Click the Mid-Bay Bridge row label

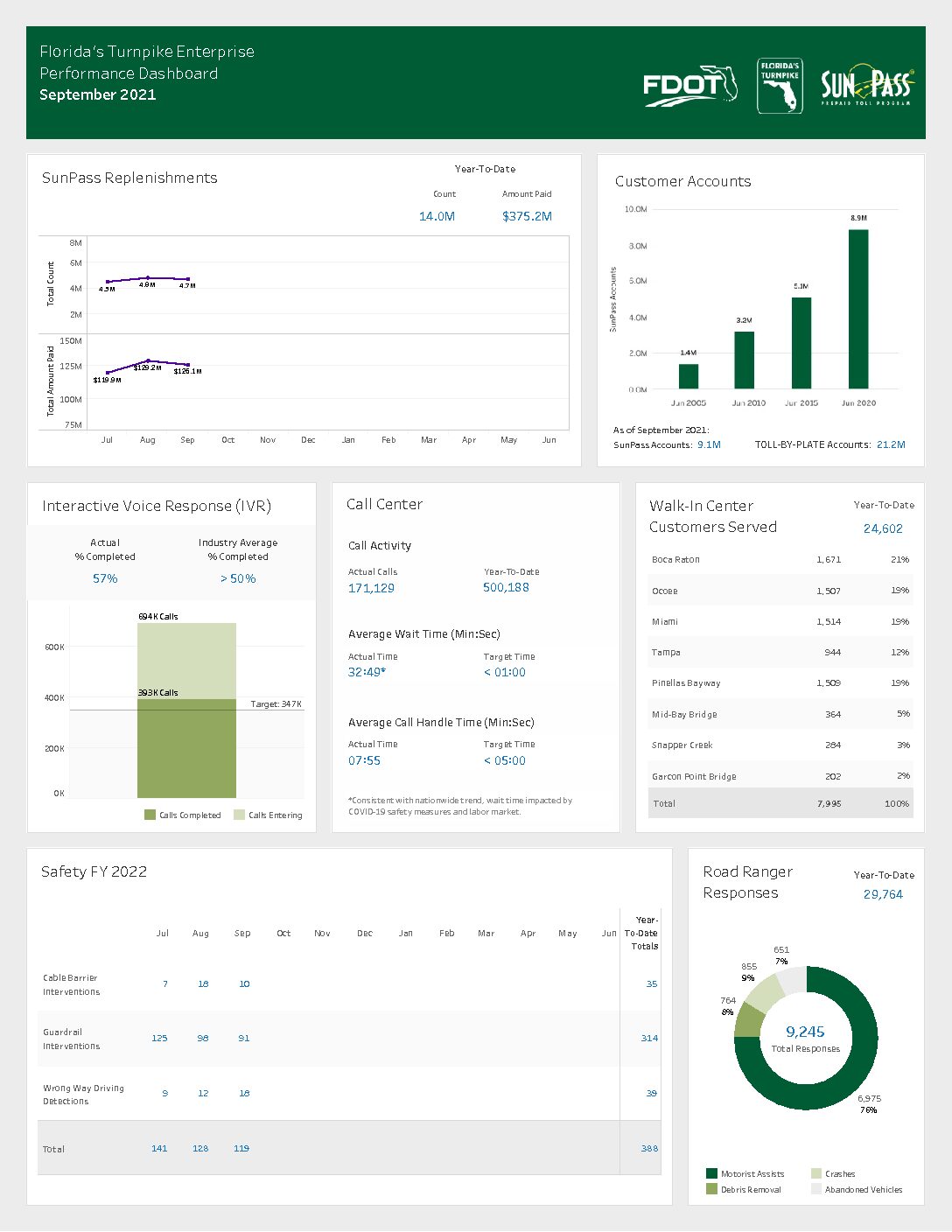[x=684, y=714]
